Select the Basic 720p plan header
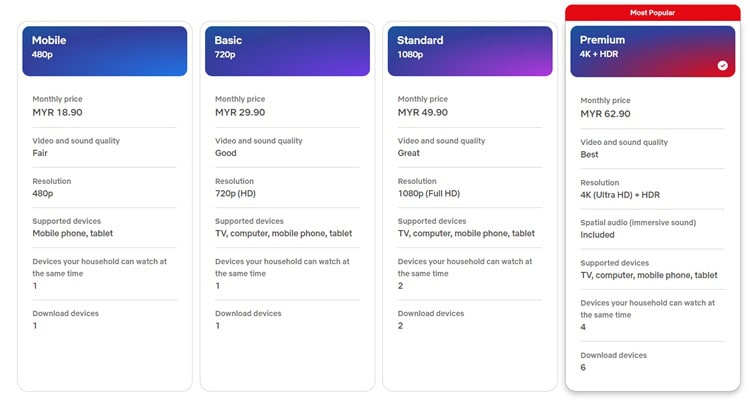Screen dimensions: 750x400 pyautogui.click(x=287, y=51)
